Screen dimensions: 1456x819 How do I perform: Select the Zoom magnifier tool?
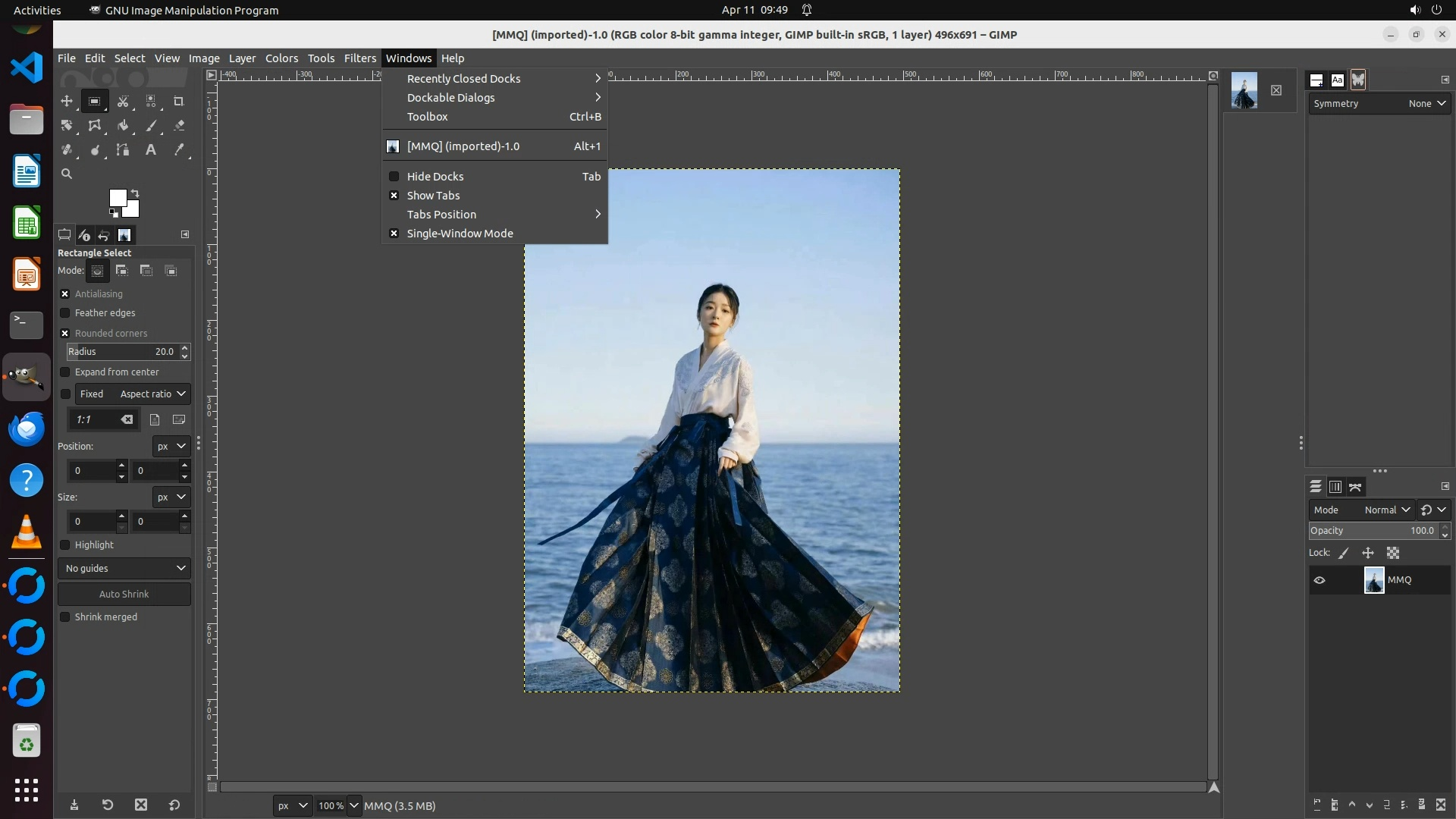(67, 174)
